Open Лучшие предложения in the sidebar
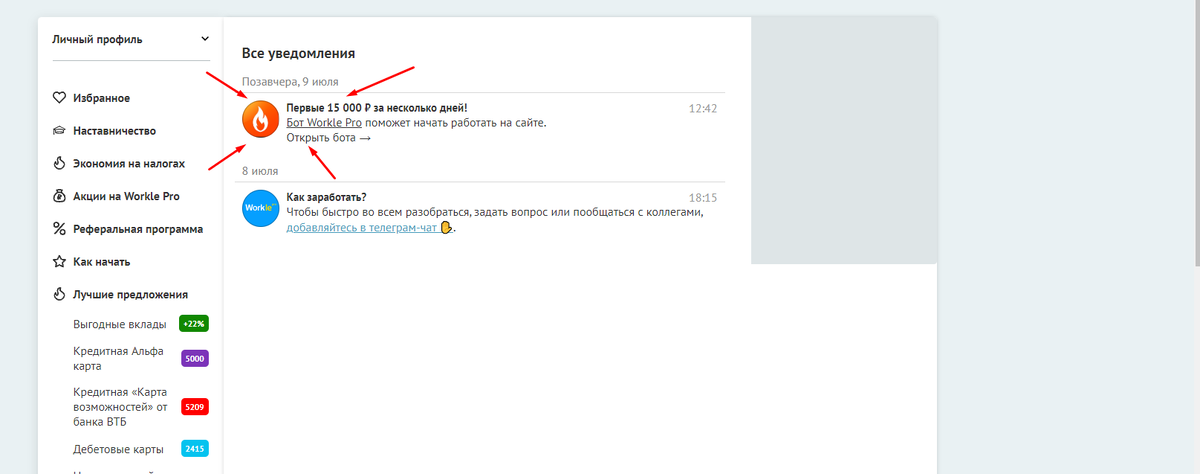1200x474 pixels. point(130,294)
